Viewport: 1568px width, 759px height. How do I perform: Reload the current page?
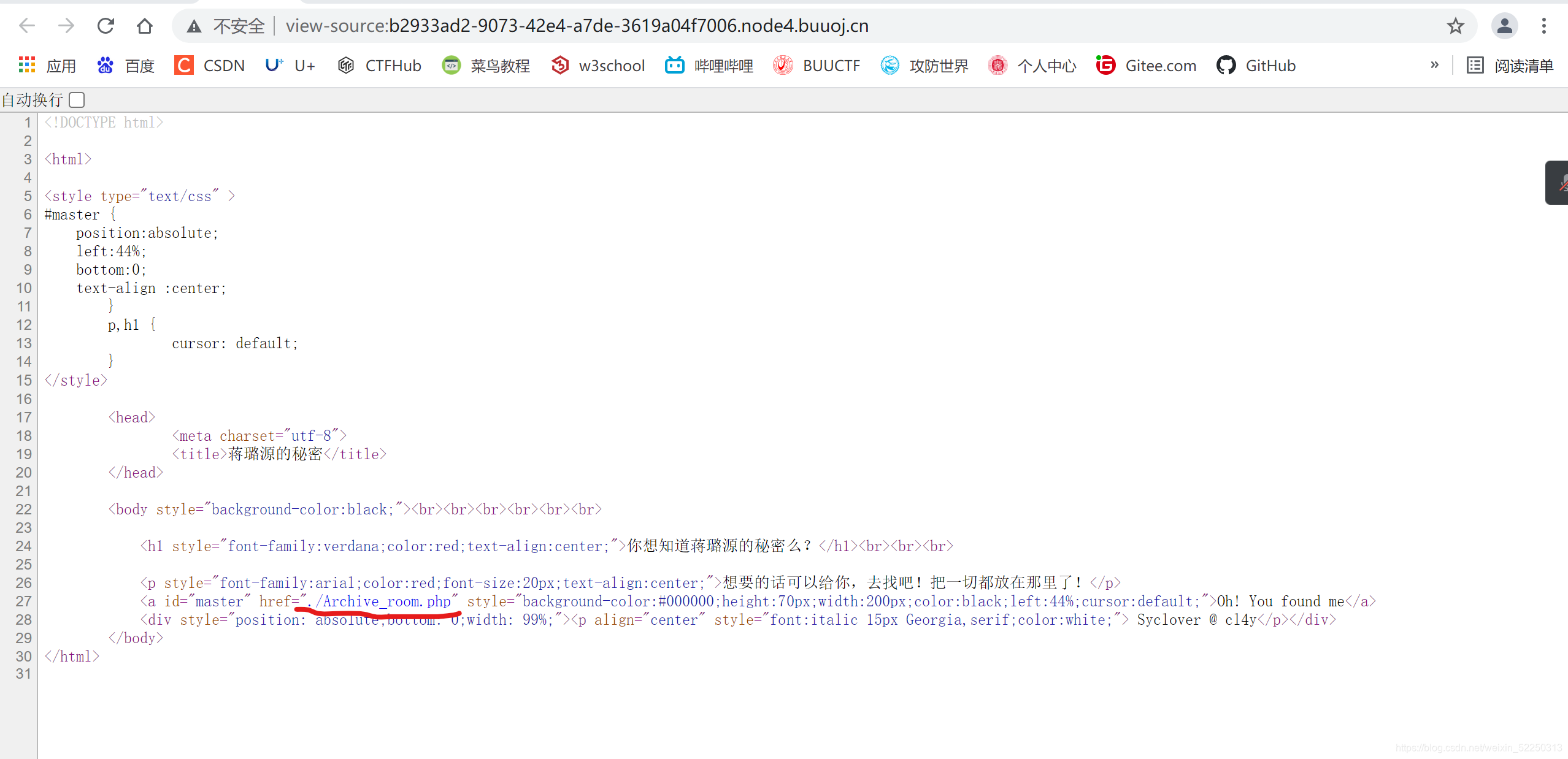coord(106,26)
